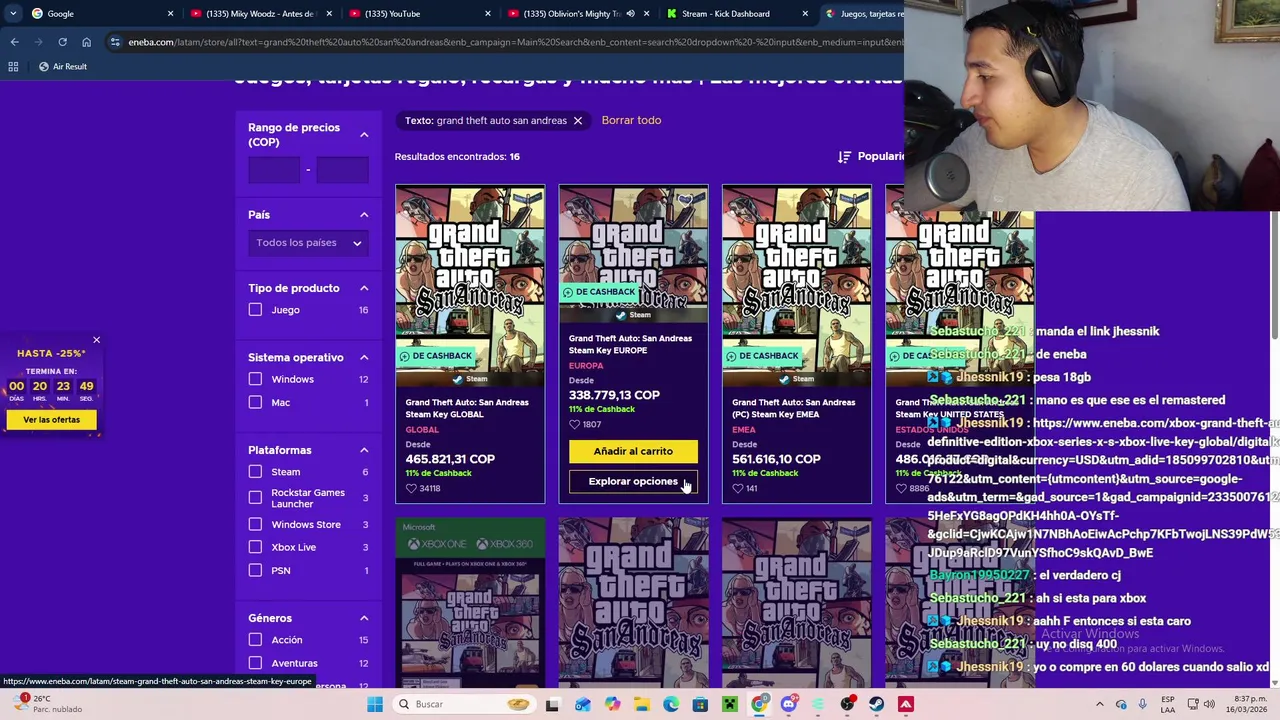Viewport: 1280px width, 720px height.
Task: Open Microsoft Edge from the taskbar
Action: (x=671, y=704)
